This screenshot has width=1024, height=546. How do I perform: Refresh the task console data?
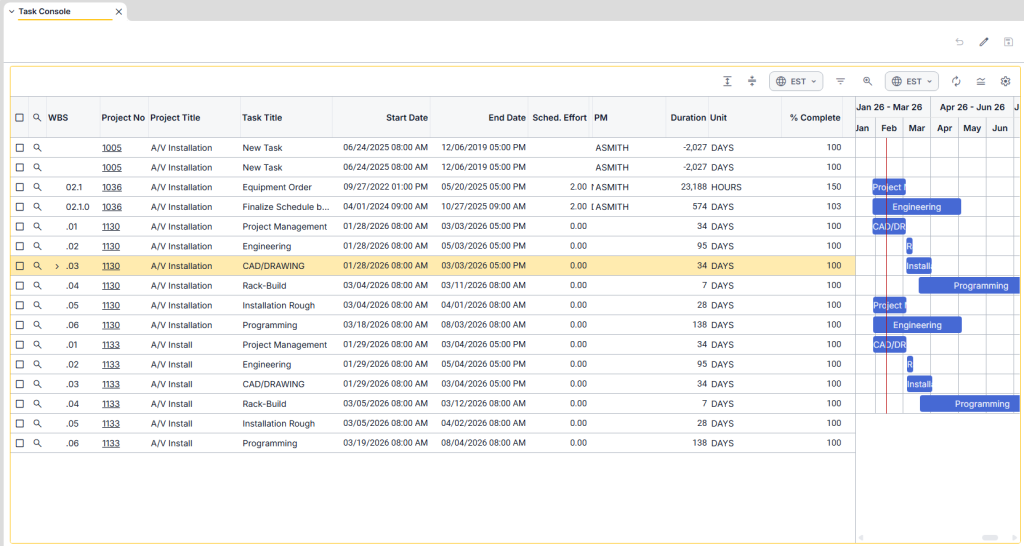point(956,81)
